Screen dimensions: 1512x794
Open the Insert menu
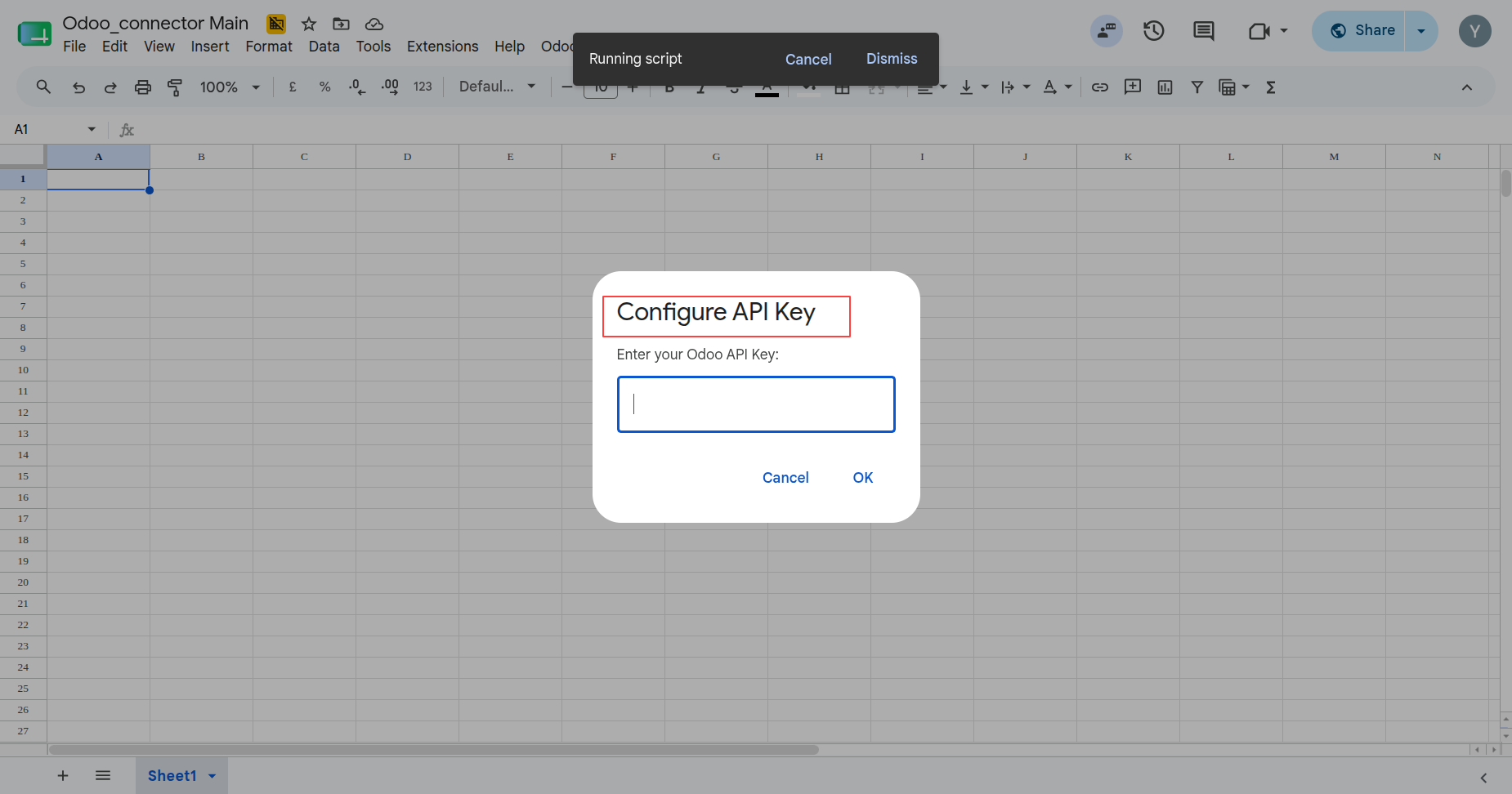210,47
